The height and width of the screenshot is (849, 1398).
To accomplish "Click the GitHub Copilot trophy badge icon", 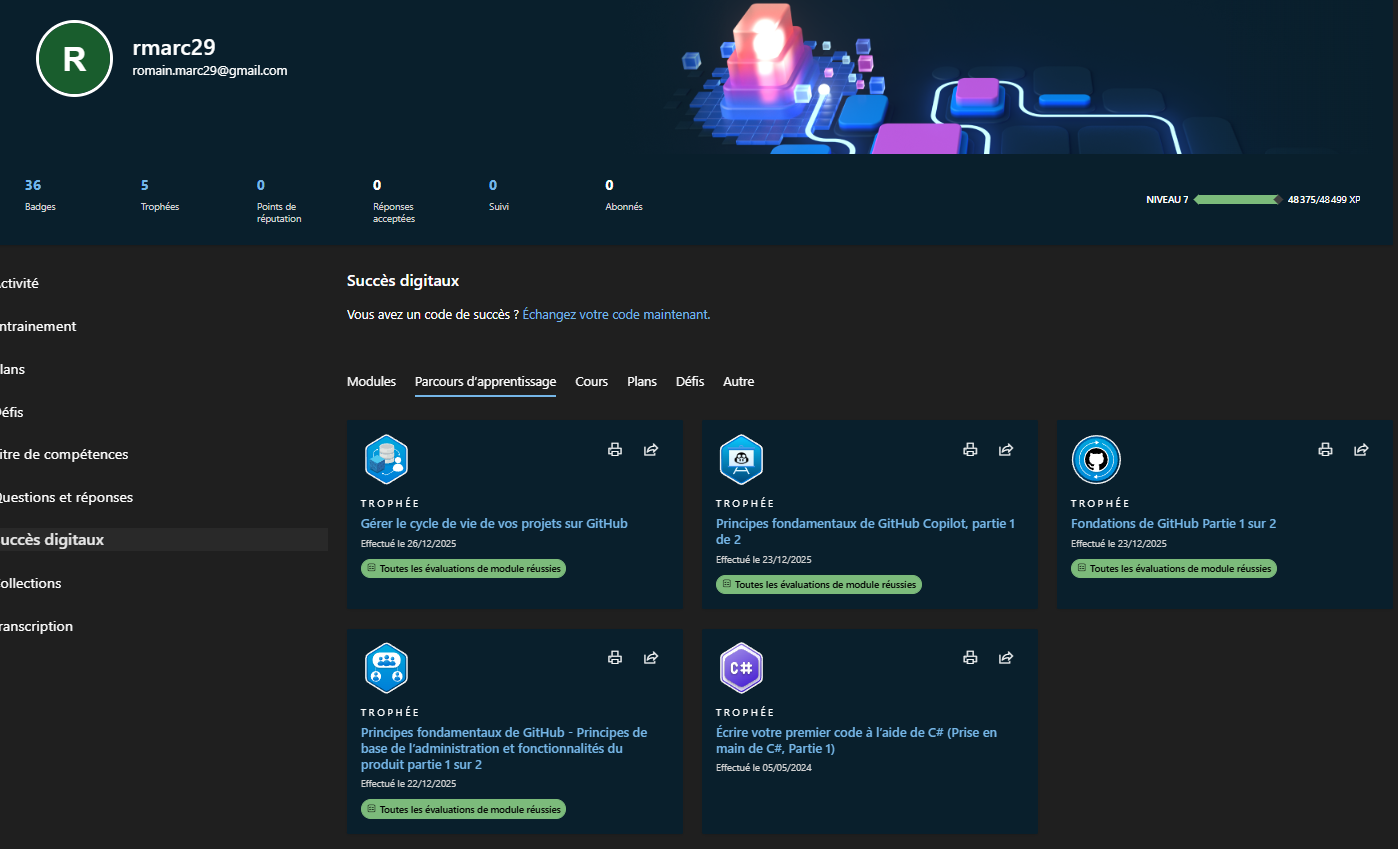I will point(741,460).
